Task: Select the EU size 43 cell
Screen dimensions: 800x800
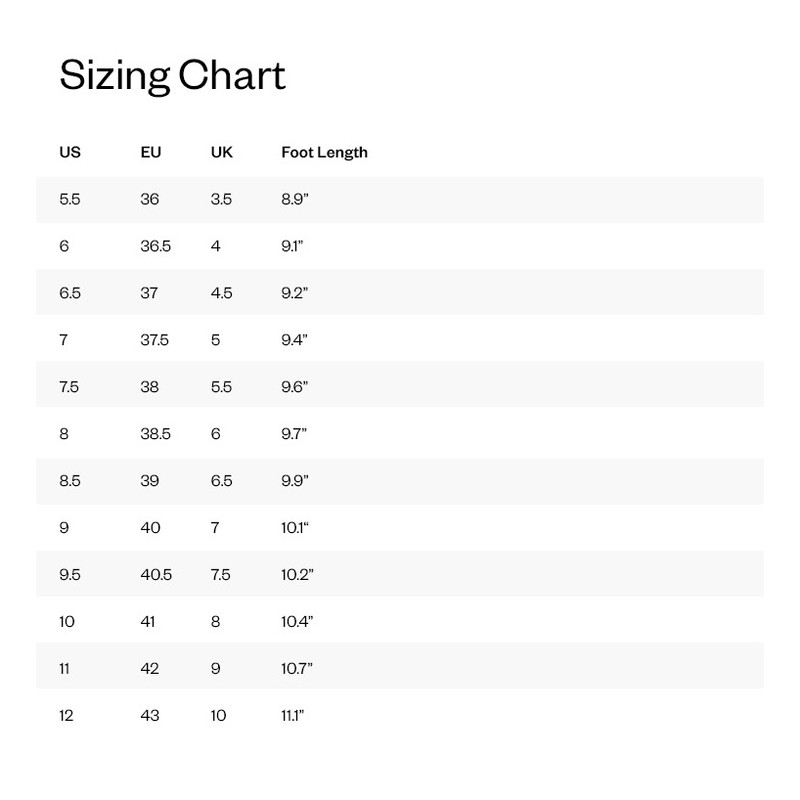Action: coord(150,716)
